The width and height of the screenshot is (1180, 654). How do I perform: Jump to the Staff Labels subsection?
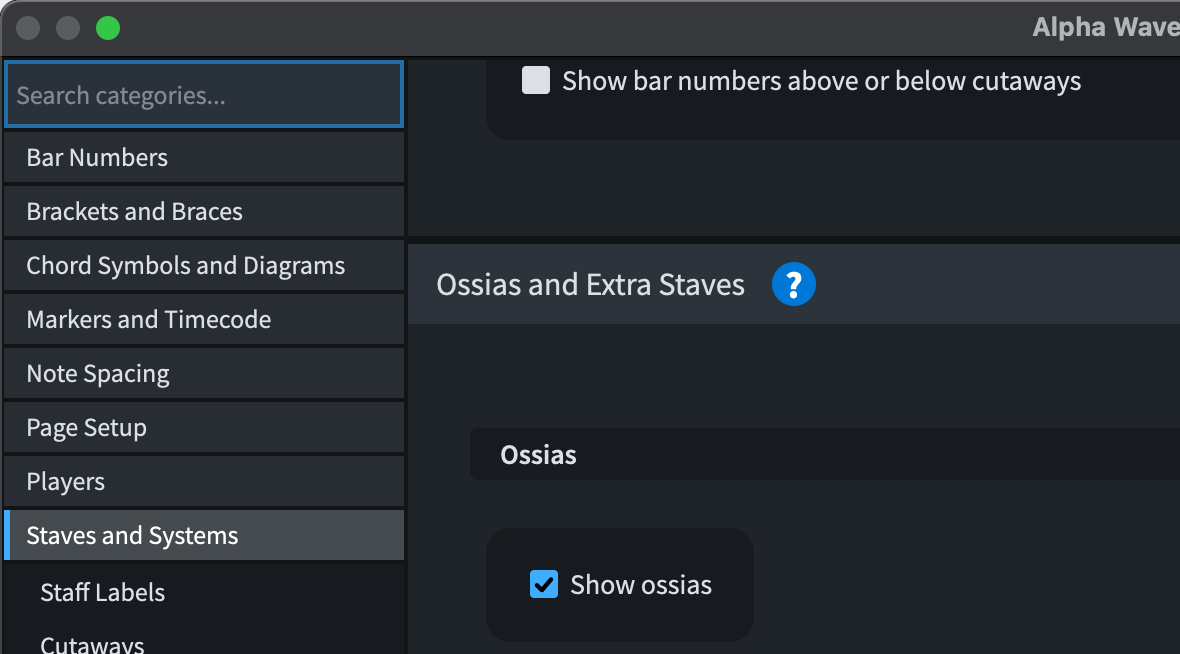tap(103, 592)
